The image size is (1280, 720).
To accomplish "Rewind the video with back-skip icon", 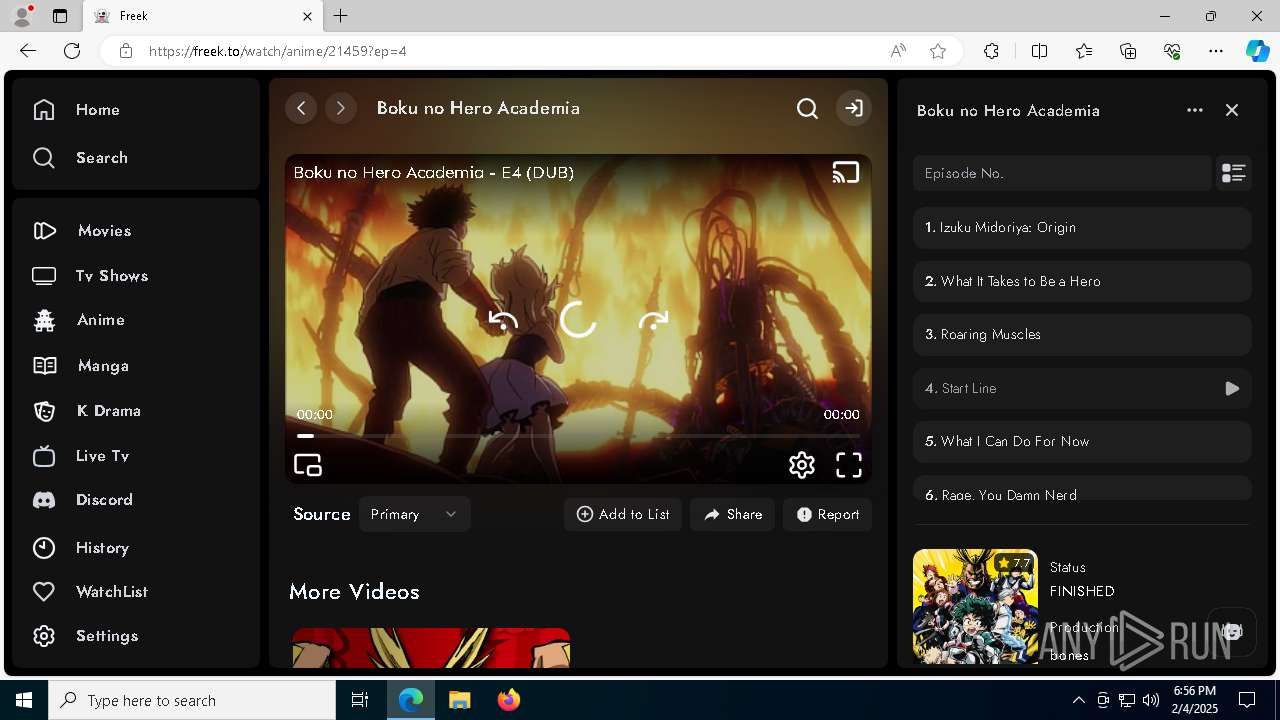I will [x=503, y=321].
